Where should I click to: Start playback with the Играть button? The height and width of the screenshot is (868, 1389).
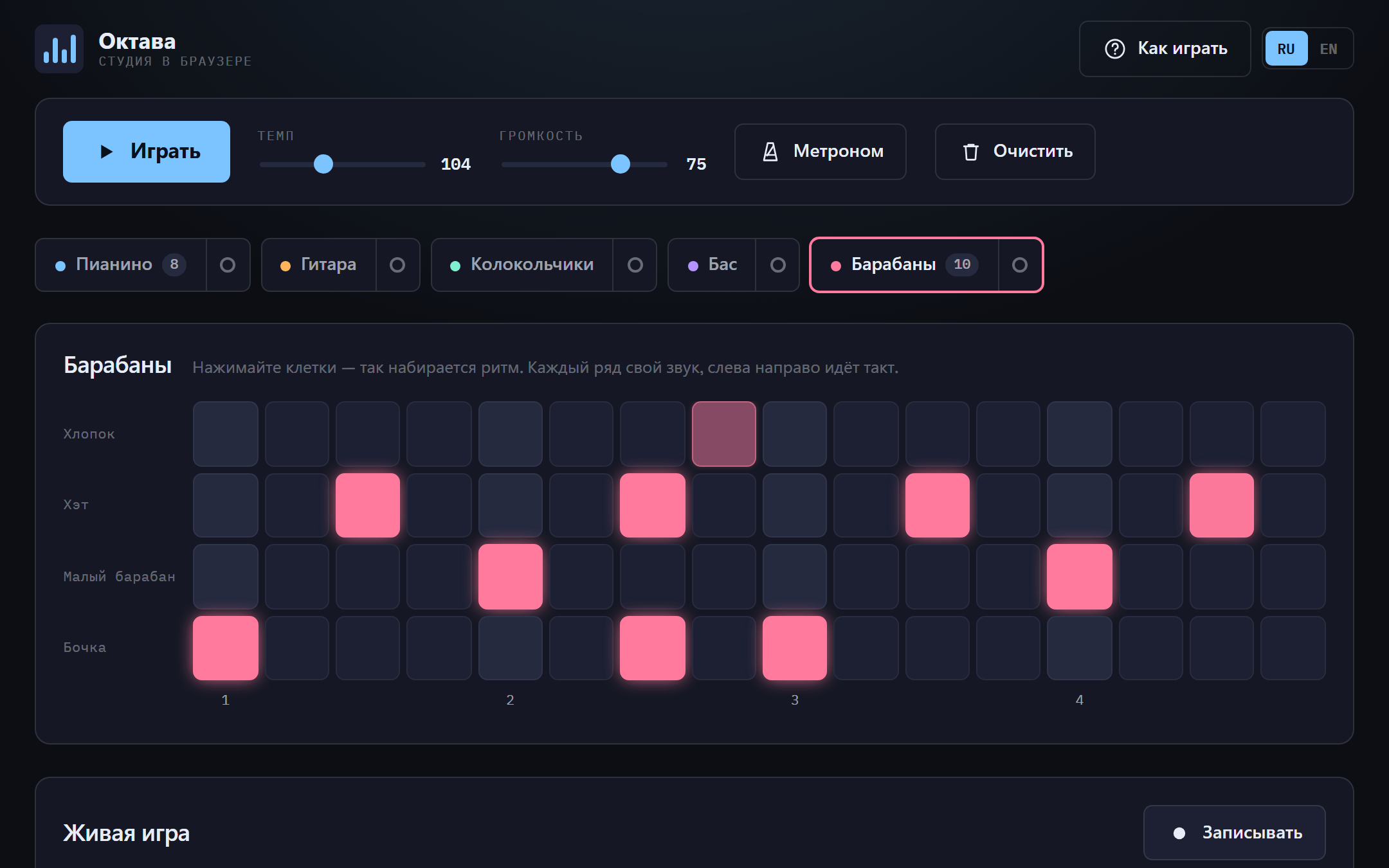point(147,152)
